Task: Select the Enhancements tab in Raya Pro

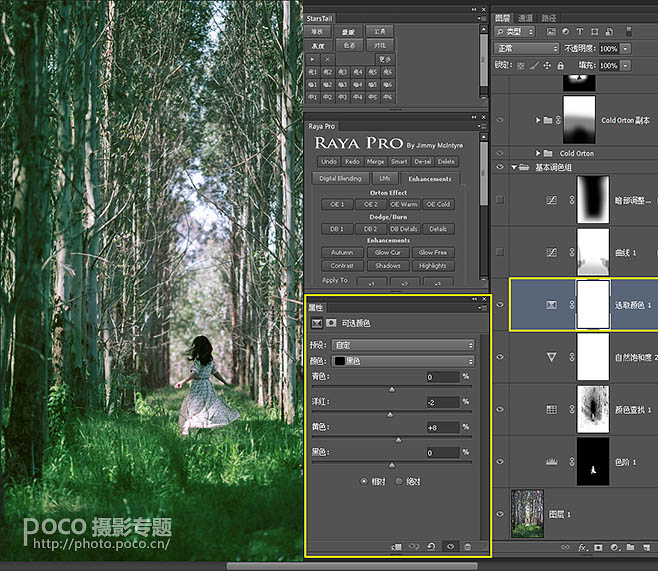Action: coord(430,179)
